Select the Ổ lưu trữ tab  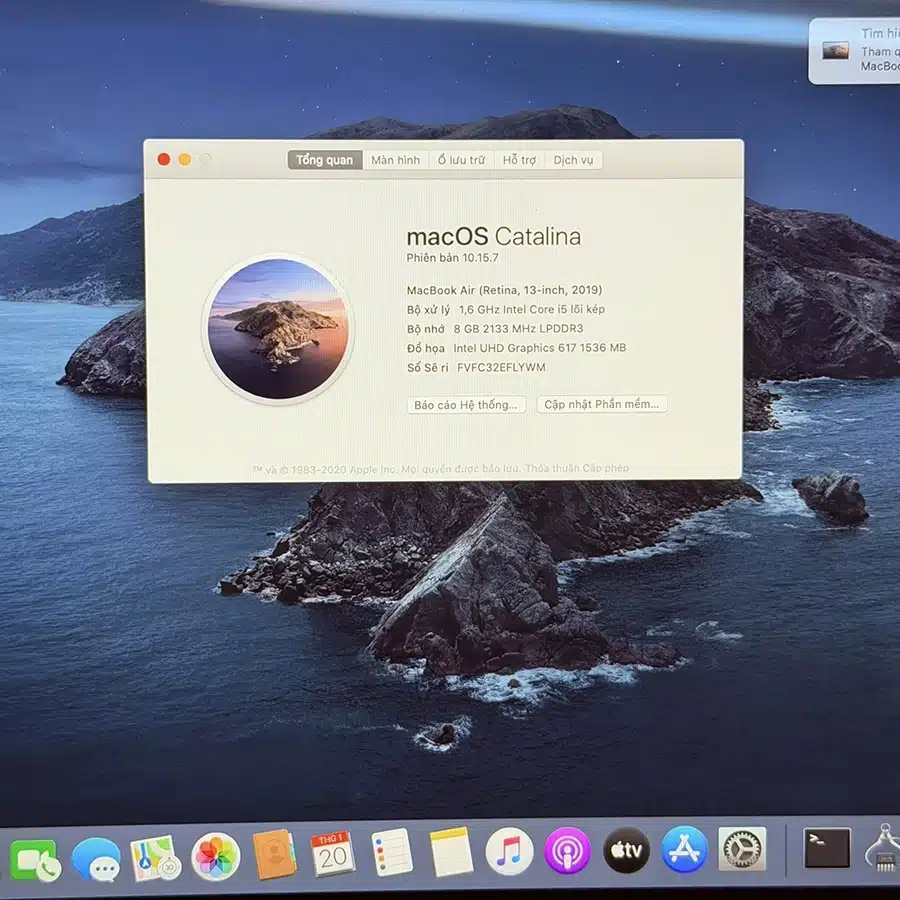[461, 160]
